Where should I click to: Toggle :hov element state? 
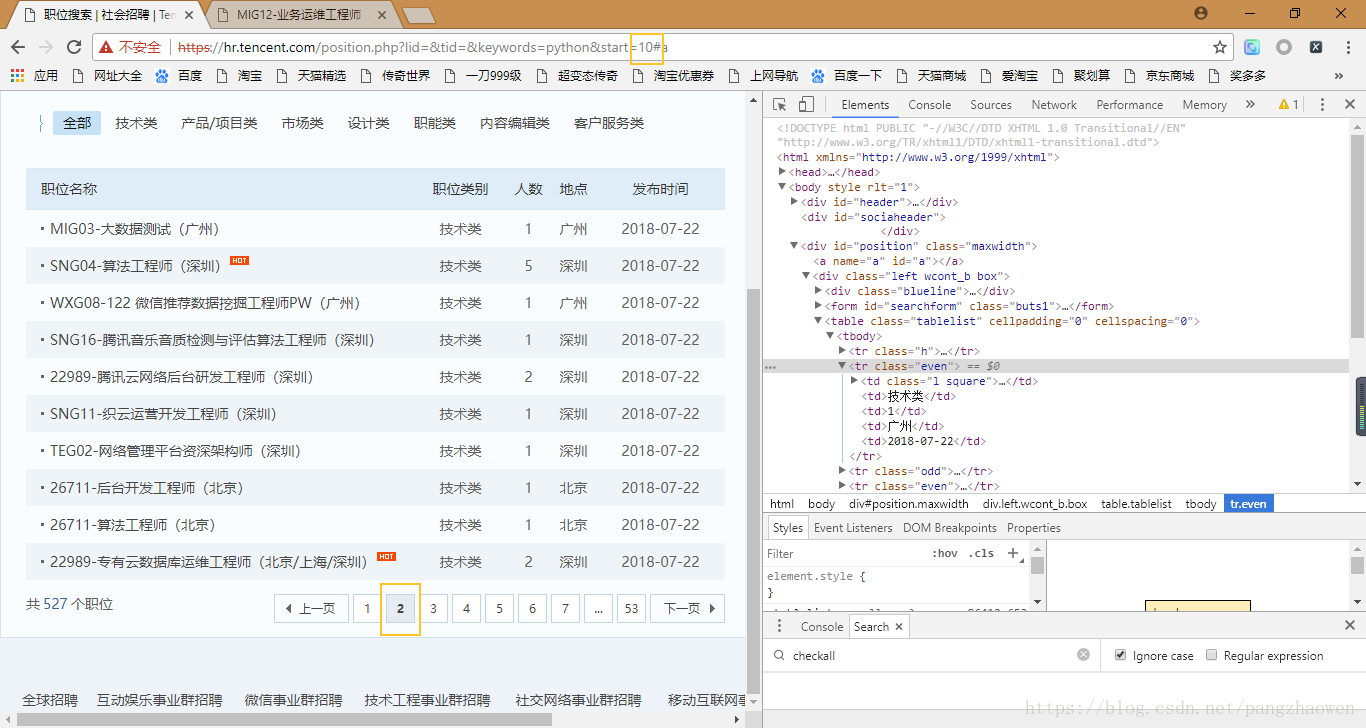[x=945, y=553]
